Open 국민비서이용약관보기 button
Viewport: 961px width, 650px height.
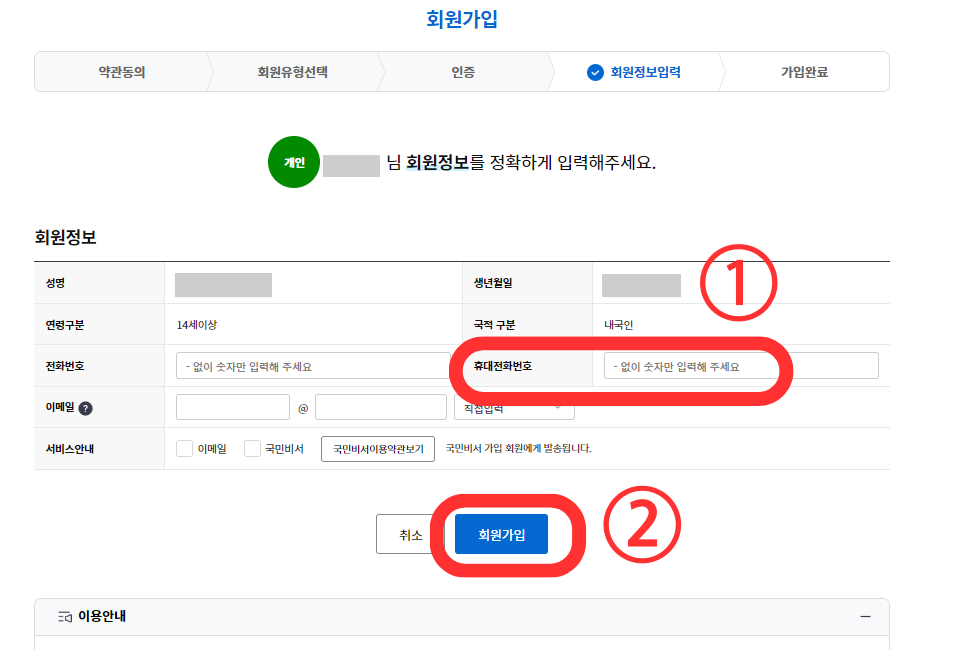(378, 449)
